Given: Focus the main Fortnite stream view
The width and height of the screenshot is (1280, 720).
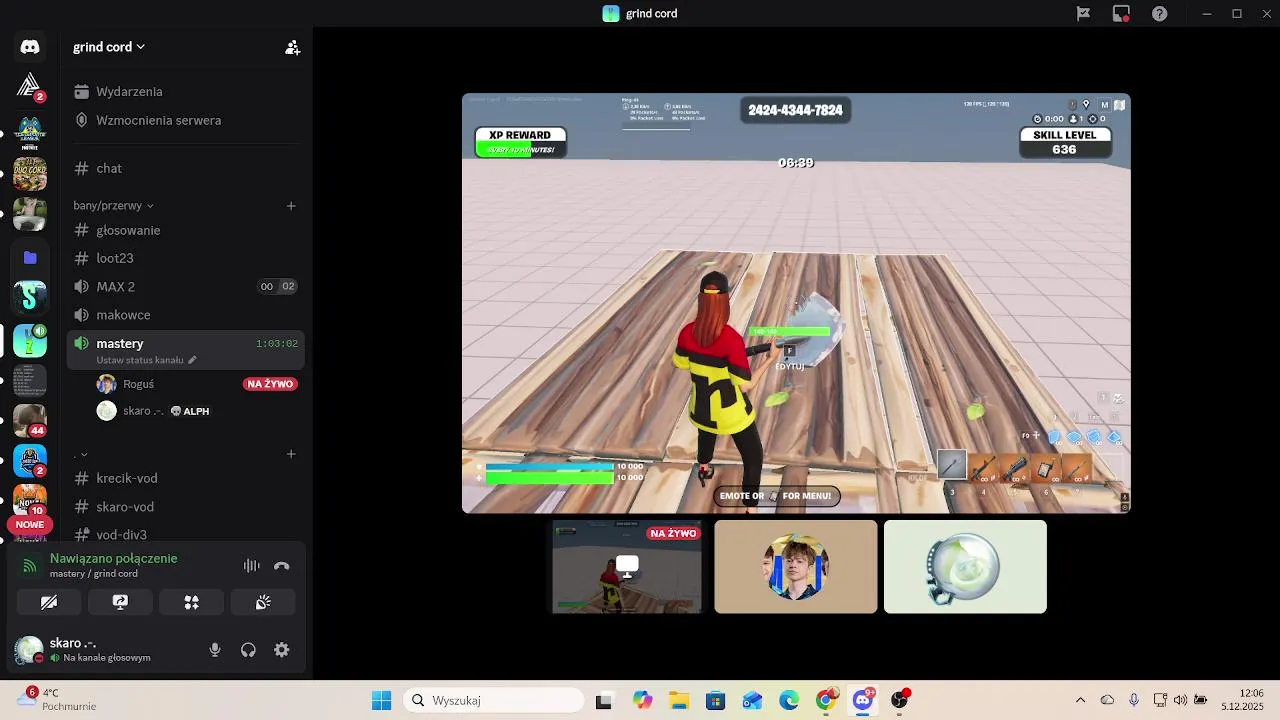Looking at the screenshot, I should point(796,303).
